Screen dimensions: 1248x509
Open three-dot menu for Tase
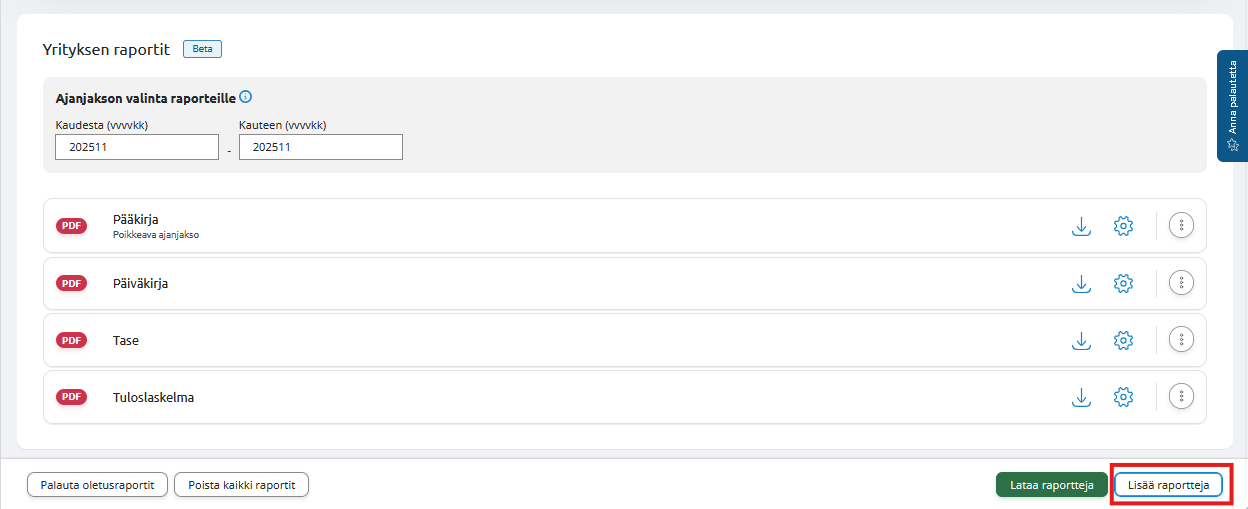[x=1182, y=341]
